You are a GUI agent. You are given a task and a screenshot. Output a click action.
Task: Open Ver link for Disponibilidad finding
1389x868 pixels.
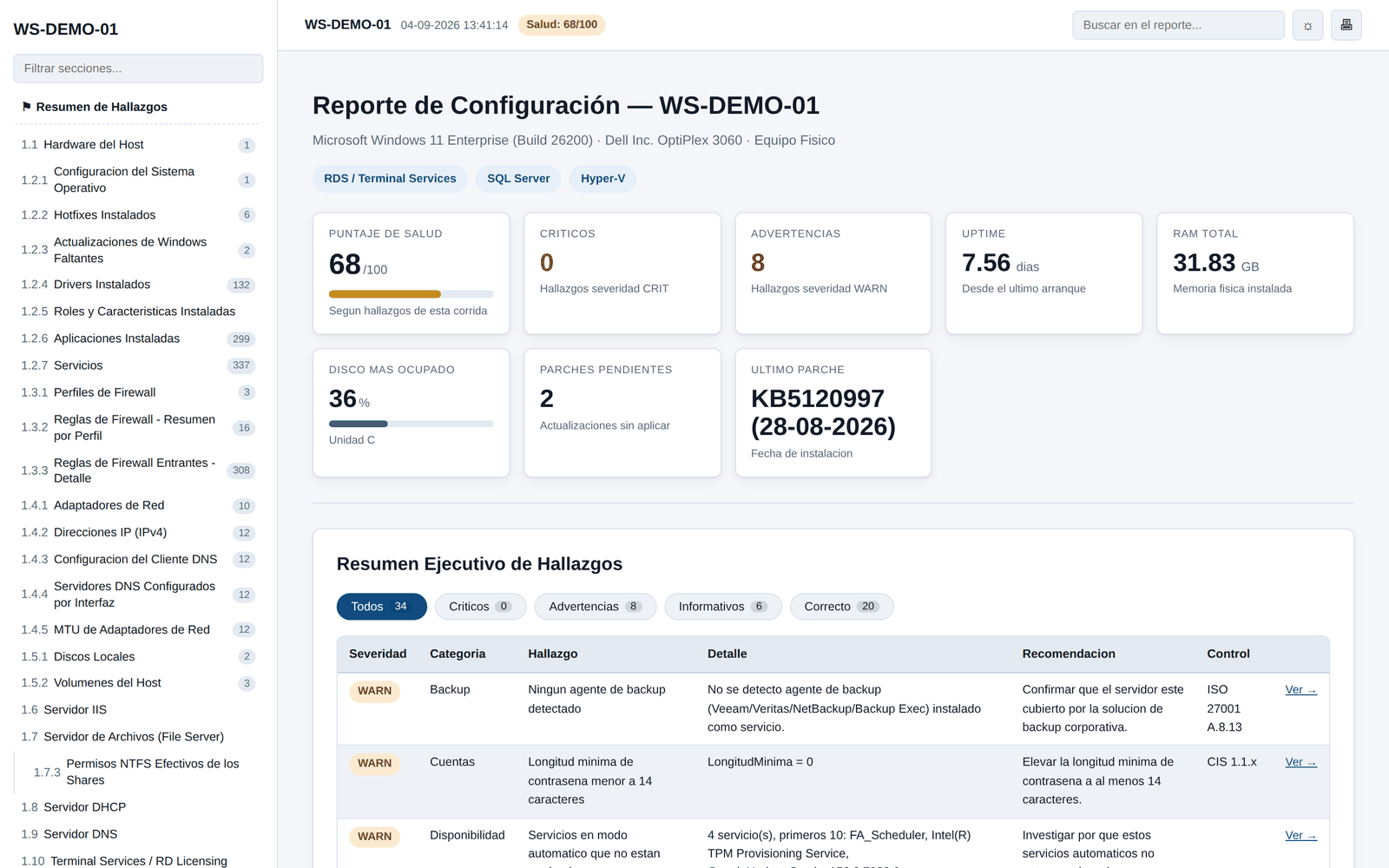[1300, 836]
